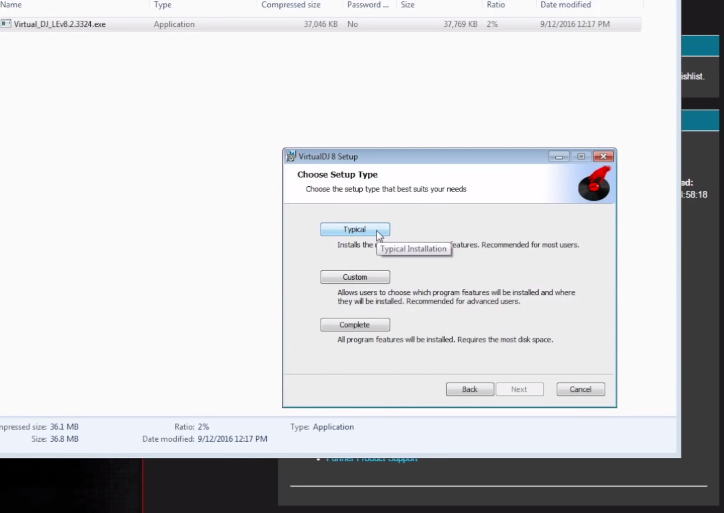Go Back in VirtualDJ setup

point(470,389)
